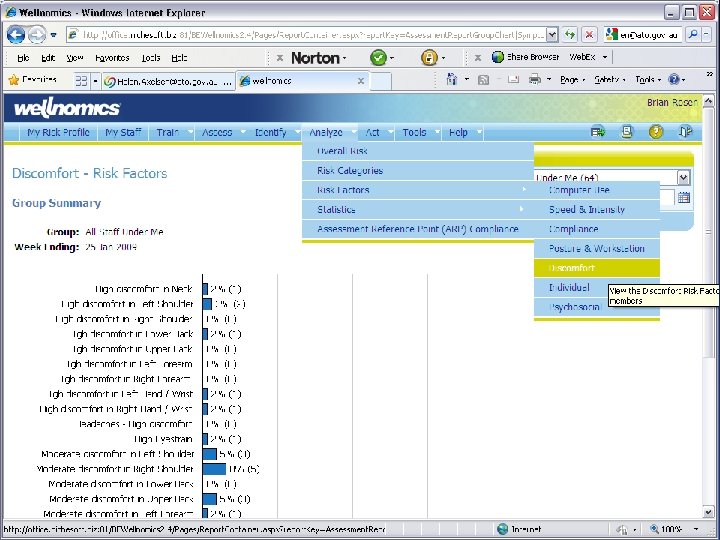Click the Wellnomics yellow help icon
The width and height of the screenshot is (720, 540).
[x=656, y=132]
